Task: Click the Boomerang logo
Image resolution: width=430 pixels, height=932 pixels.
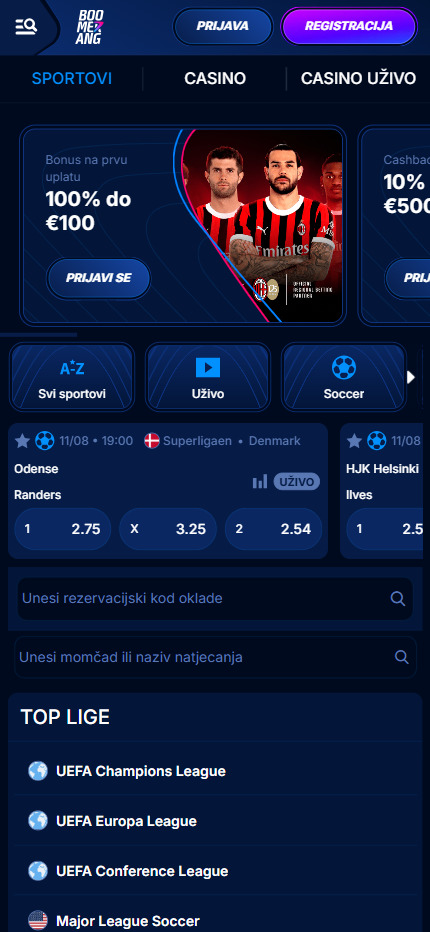Action: click(x=90, y=27)
